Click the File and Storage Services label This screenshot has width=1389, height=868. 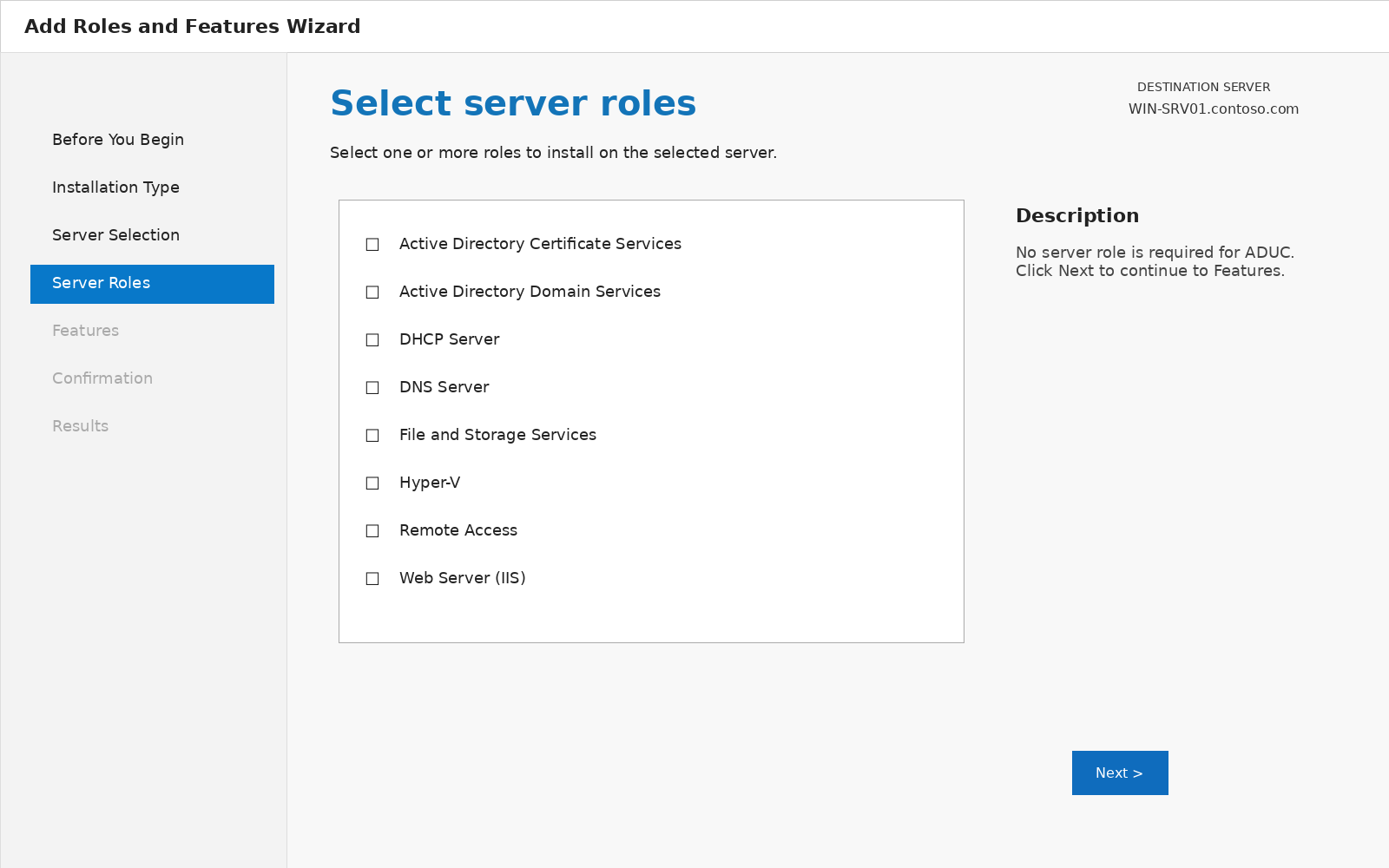[497, 435]
